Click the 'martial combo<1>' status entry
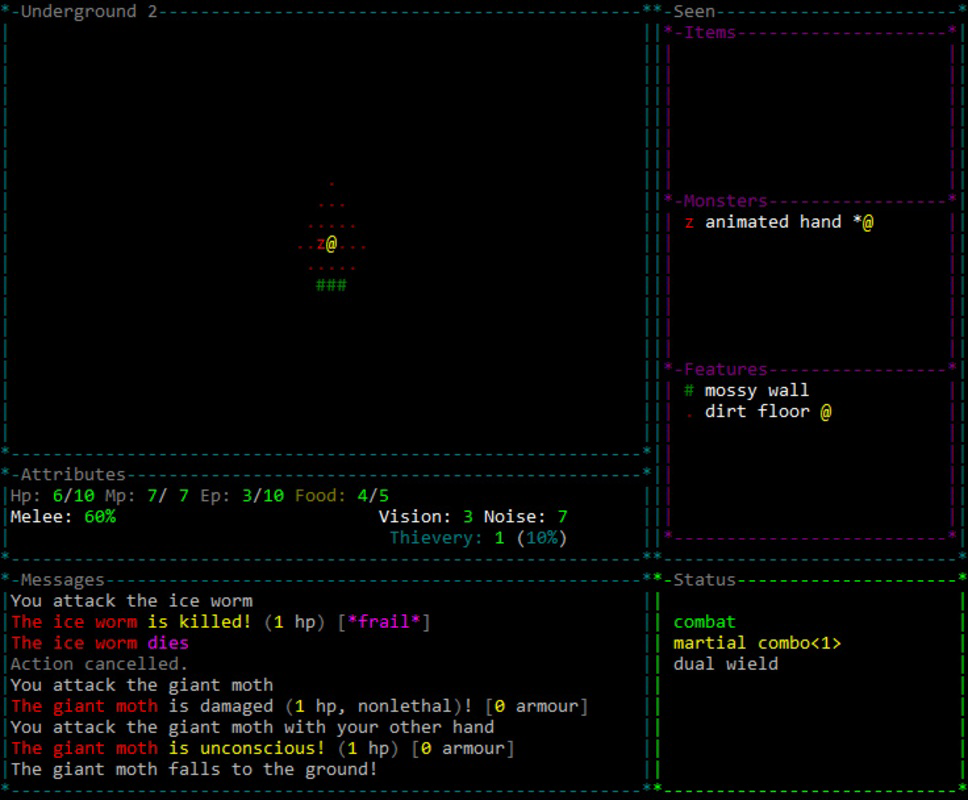 pos(757,643)
